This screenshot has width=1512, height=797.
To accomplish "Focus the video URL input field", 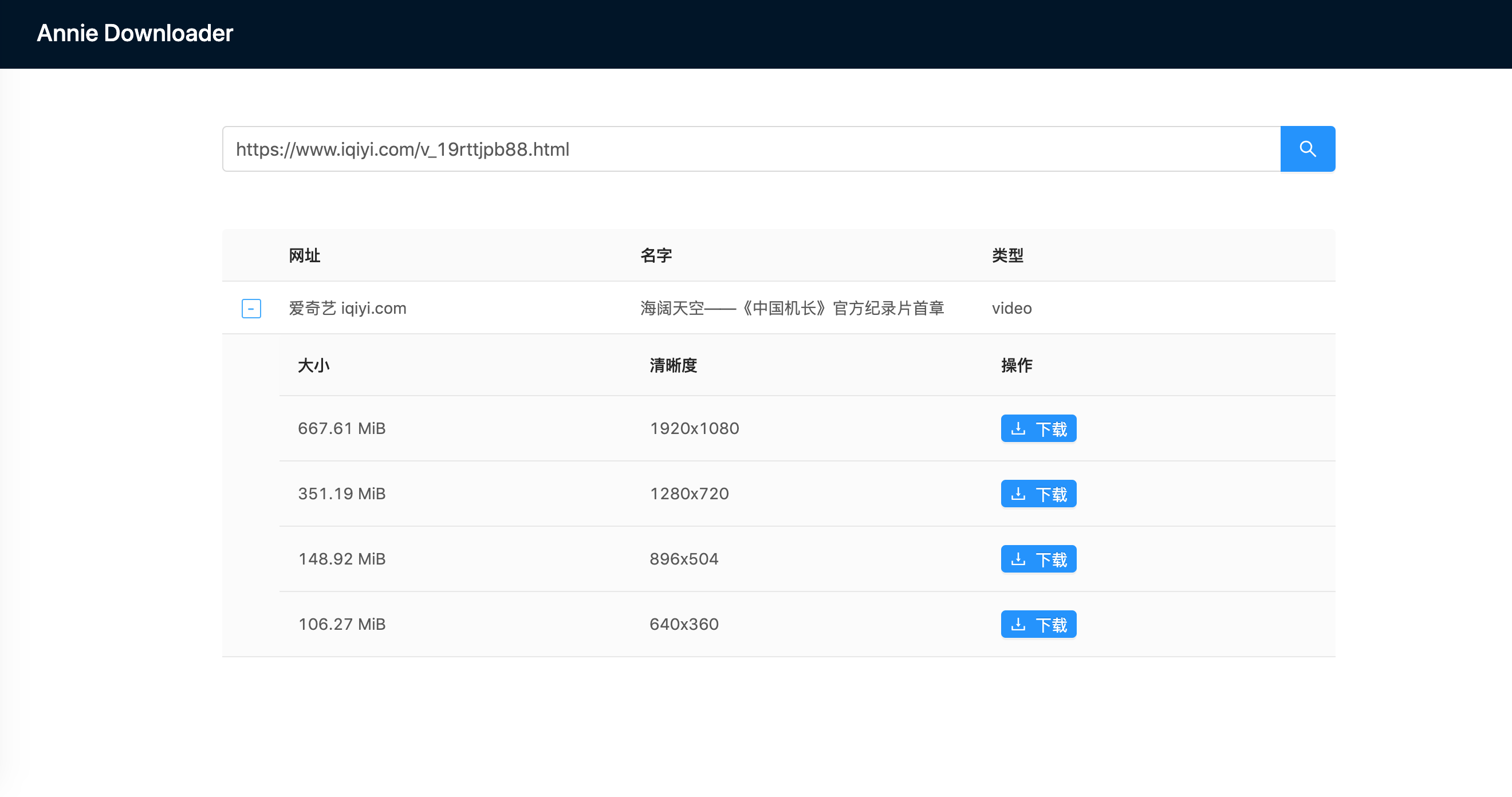I will click(x=750, y=149).
